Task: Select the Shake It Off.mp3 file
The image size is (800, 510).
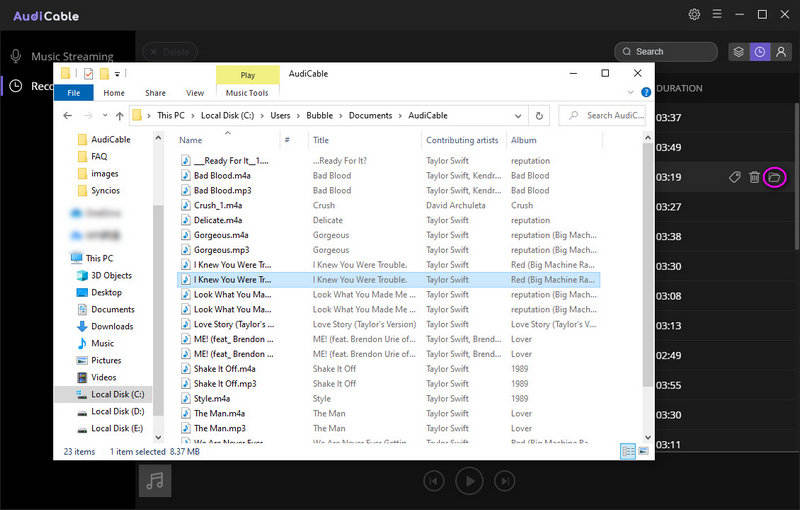Action: pyautogui.click(x=225, y=384)
